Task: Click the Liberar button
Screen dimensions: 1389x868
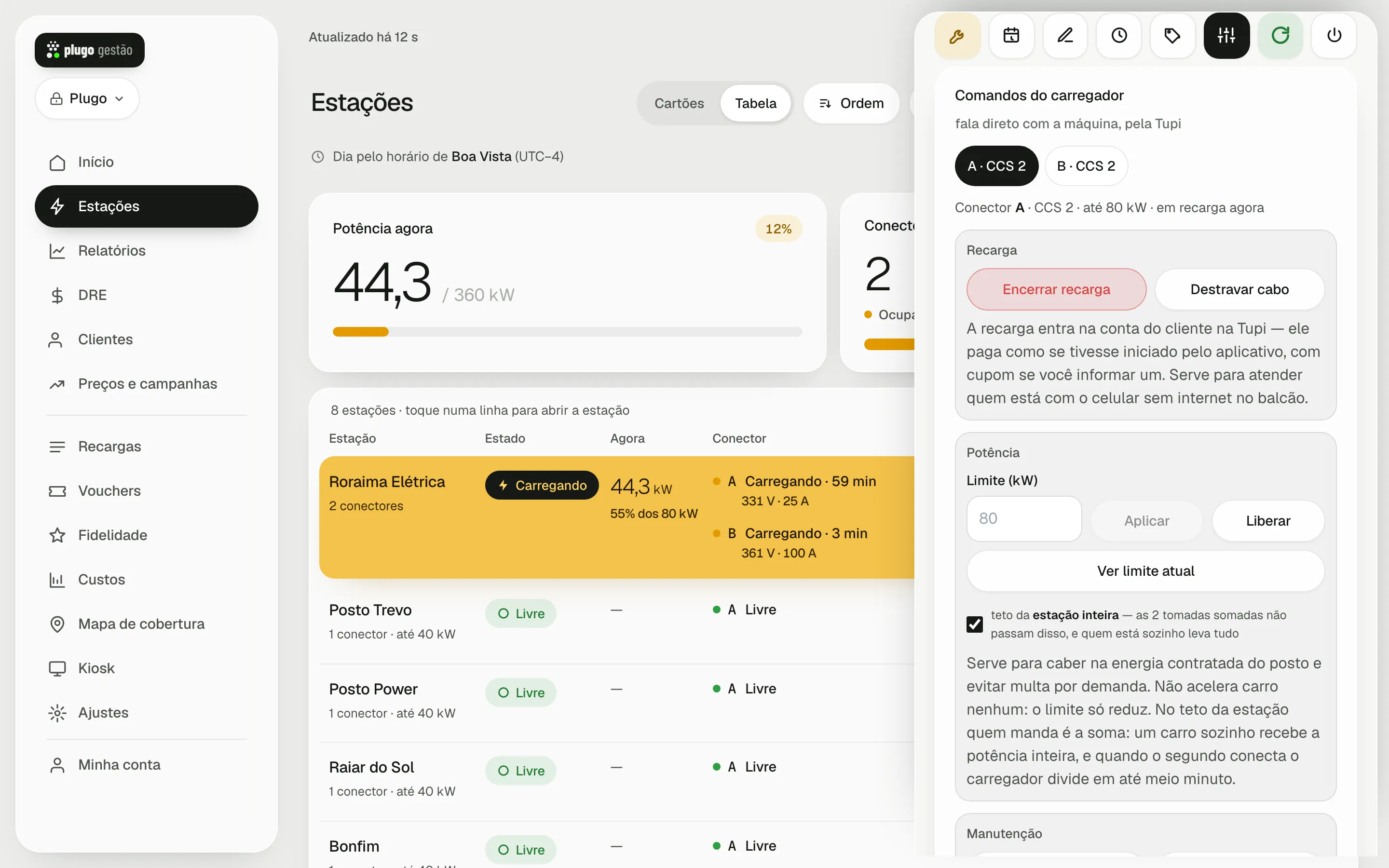Action: (x=1268, y=521)
